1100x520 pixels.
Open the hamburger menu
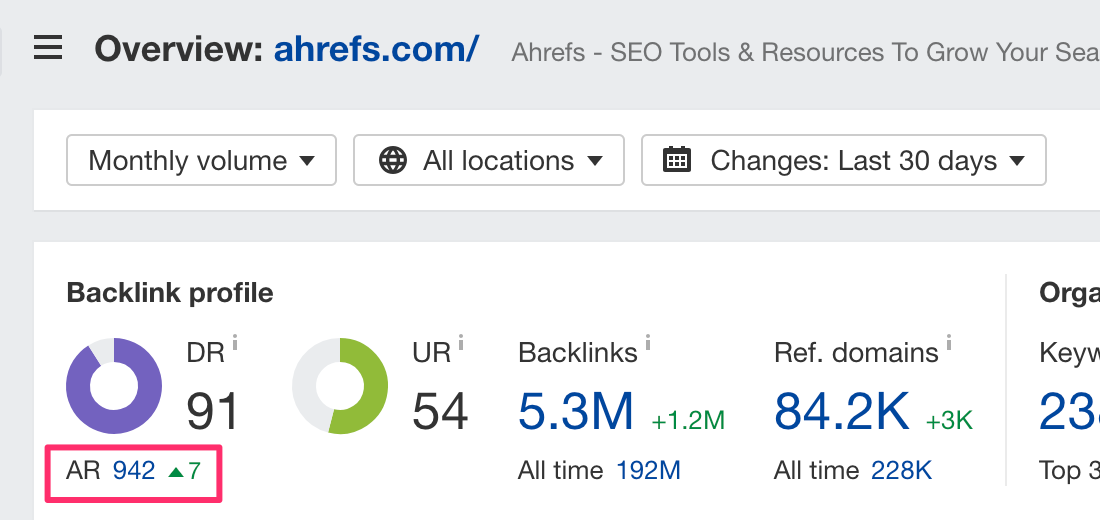click(48, 48)
